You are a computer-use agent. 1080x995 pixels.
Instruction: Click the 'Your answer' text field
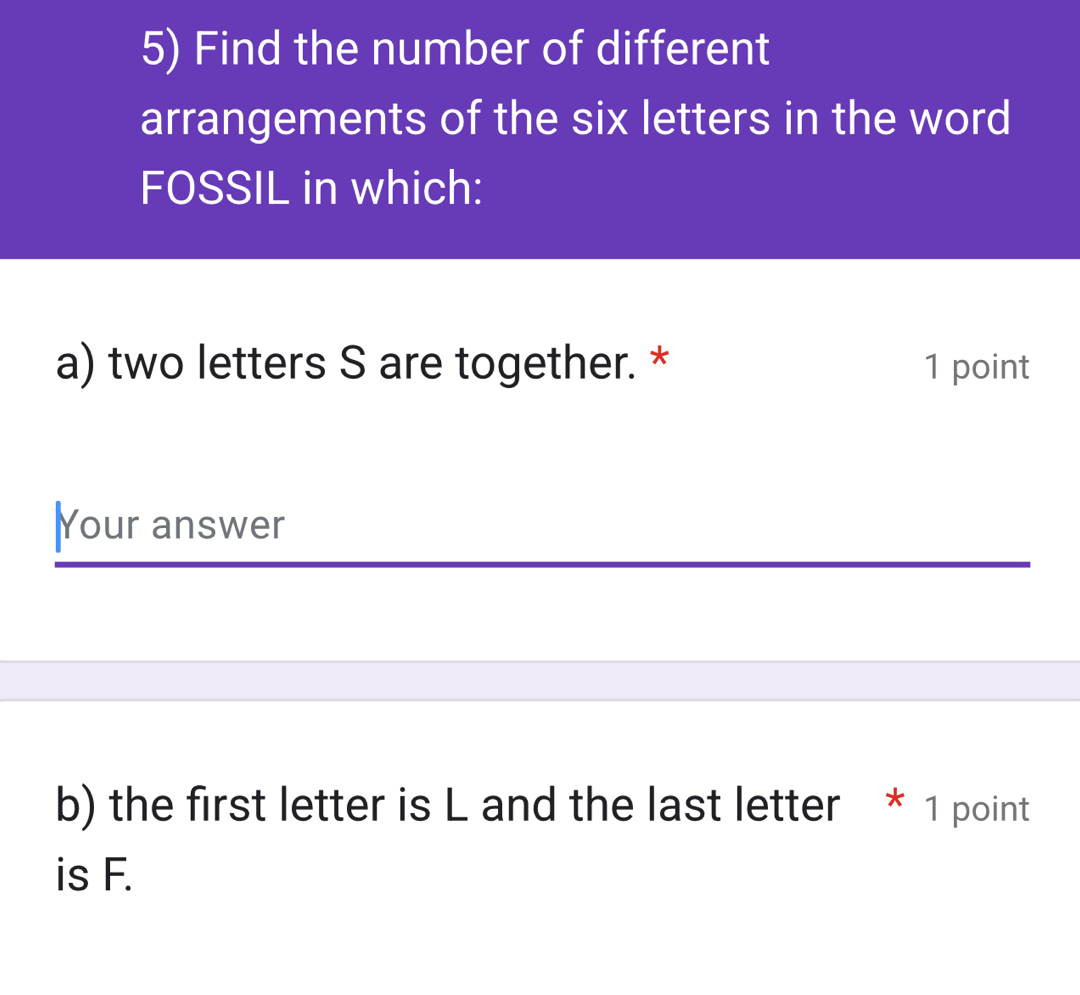coord(540,526)
